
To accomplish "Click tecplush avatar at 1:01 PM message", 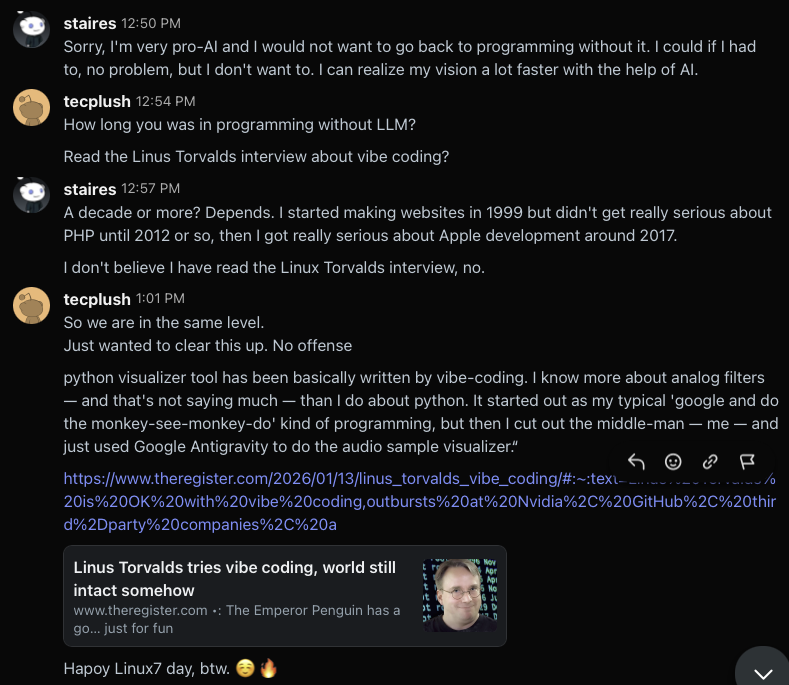I will pos(31,306).
